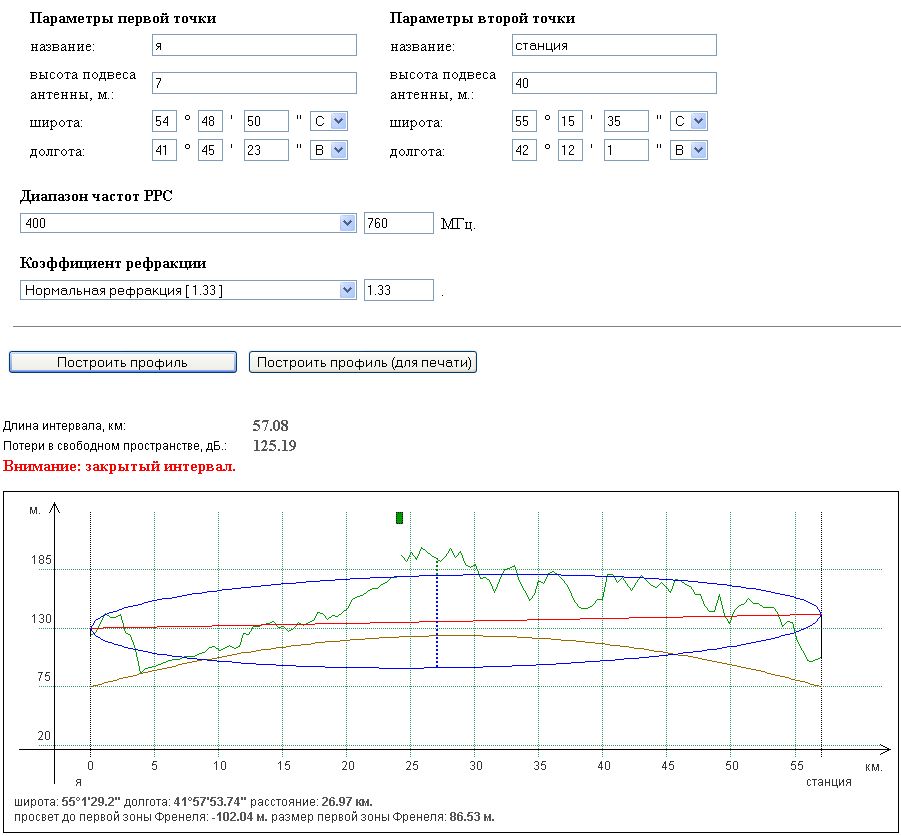Screen dimensions: 901x836
Task: Click the 'Параметры первой точки' heading
Action: [x=123, y=18]
